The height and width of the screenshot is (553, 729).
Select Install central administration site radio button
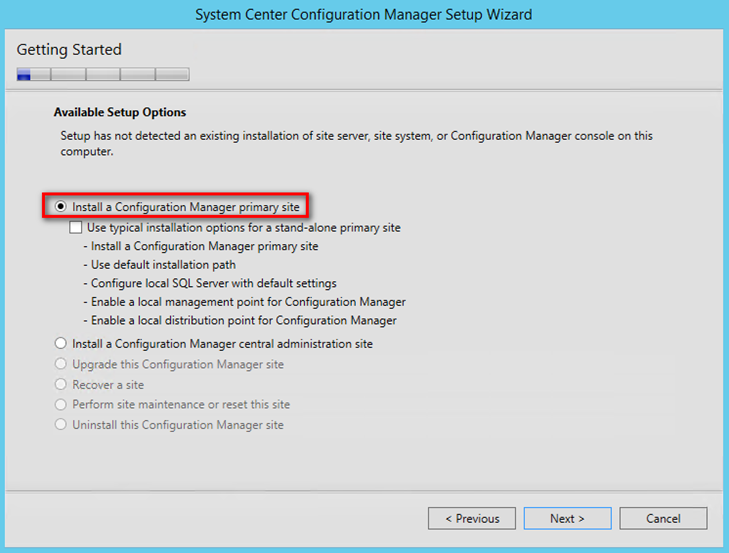60,343
